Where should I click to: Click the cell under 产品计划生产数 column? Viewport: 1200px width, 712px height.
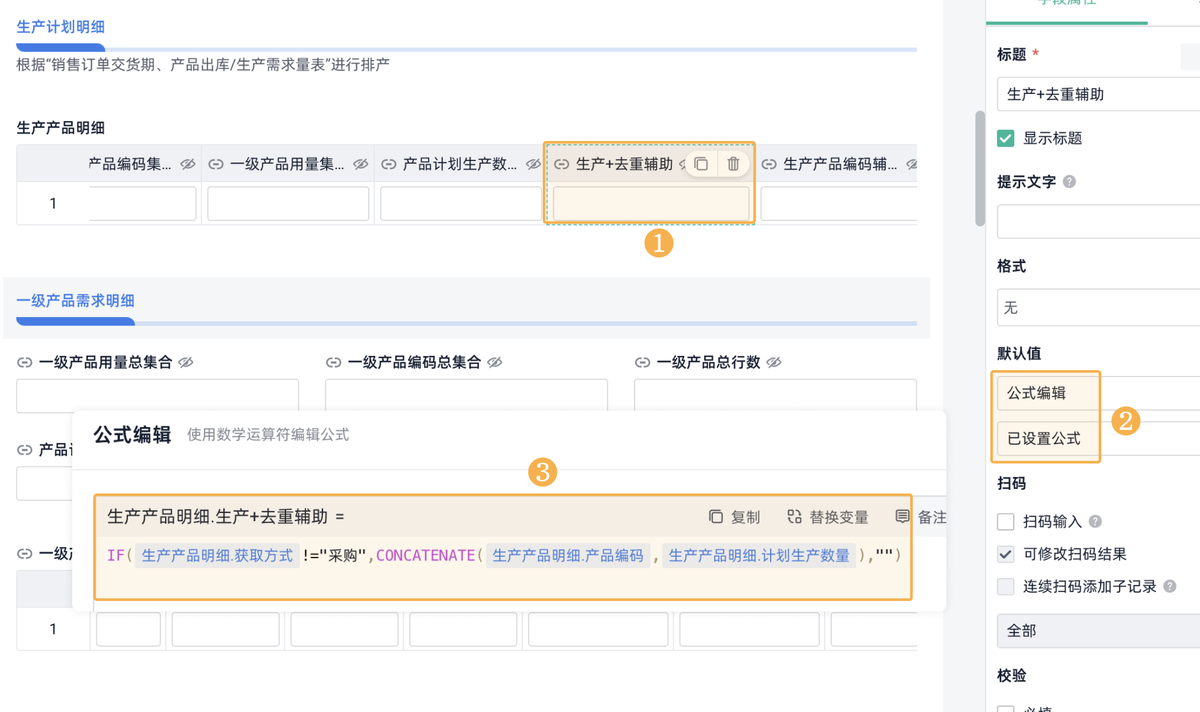[461, 204]
